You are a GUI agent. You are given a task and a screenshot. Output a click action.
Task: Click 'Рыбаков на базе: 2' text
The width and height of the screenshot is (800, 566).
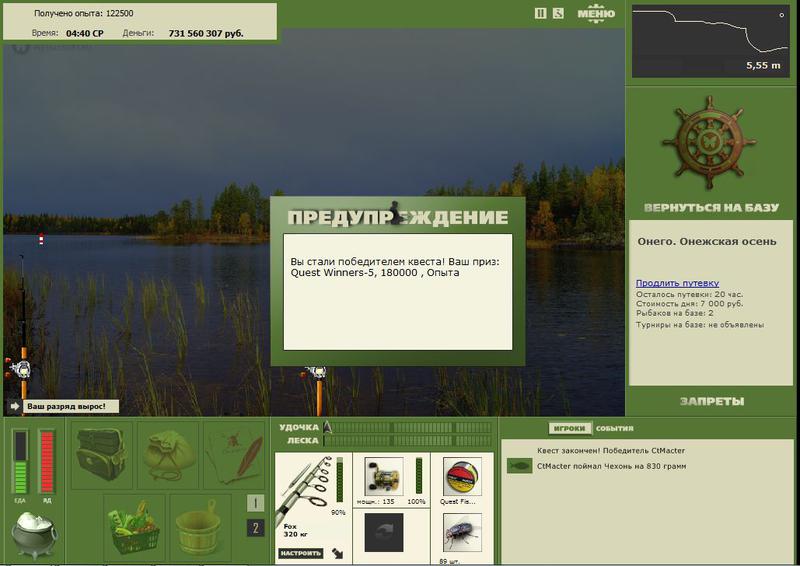point(674,313)
